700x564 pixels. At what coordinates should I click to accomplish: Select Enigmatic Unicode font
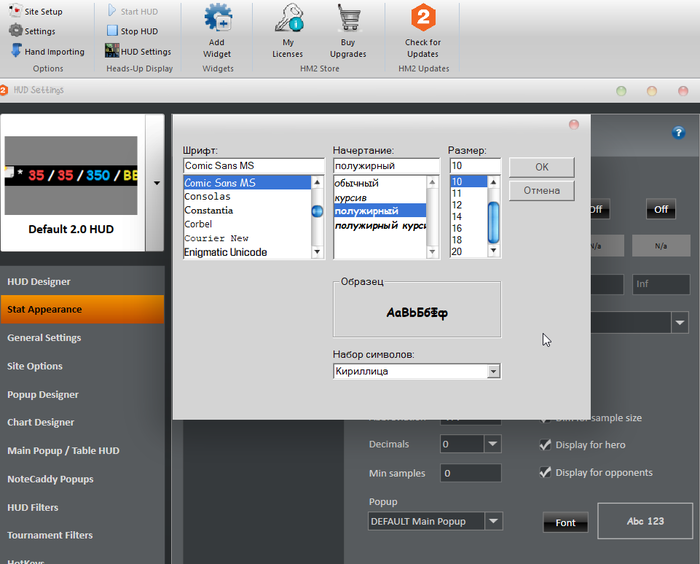click(247, 252)
